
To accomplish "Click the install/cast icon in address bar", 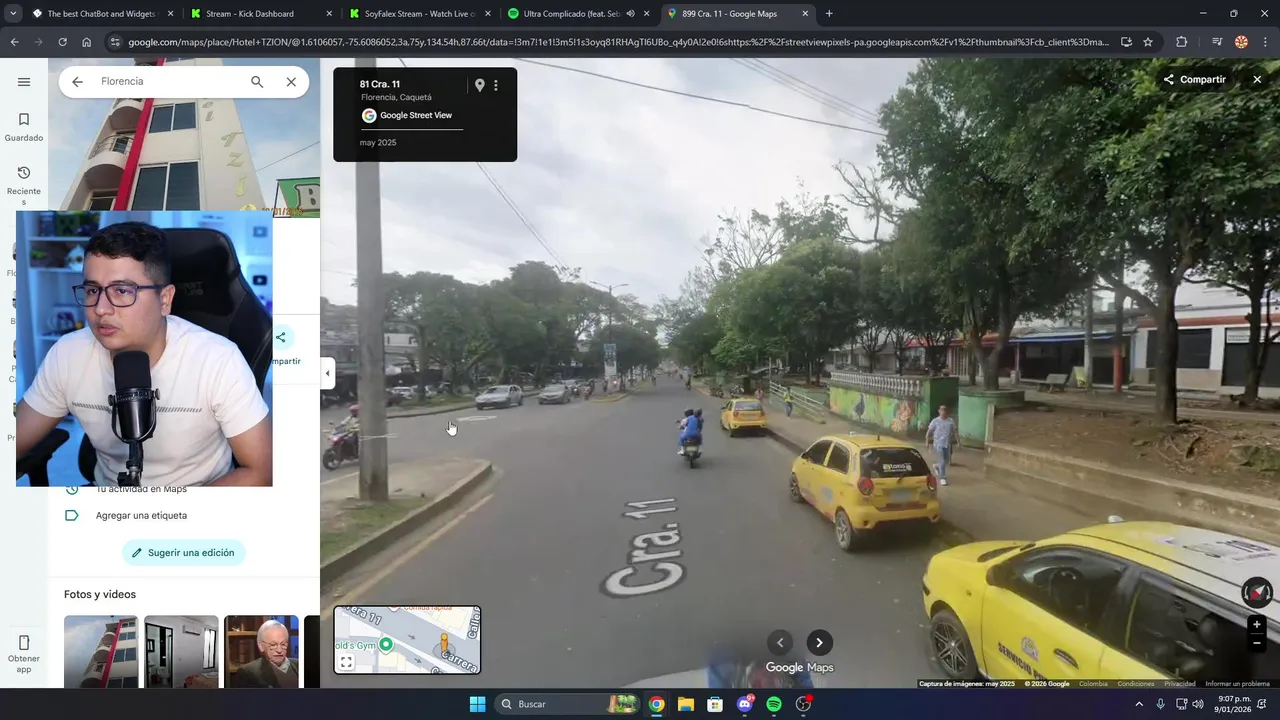I will [x=1126, y=42].
